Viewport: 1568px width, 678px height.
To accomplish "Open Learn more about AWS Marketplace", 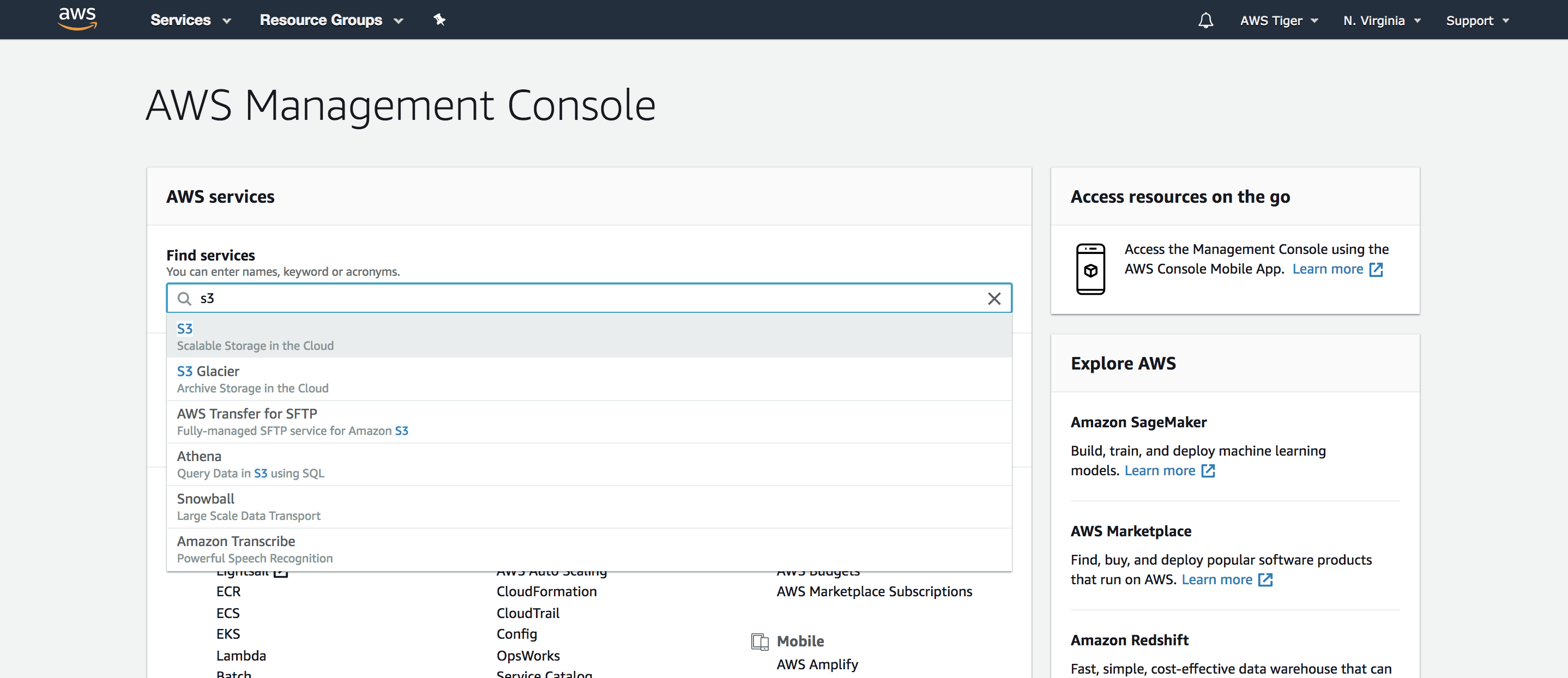I will 1216,579.
